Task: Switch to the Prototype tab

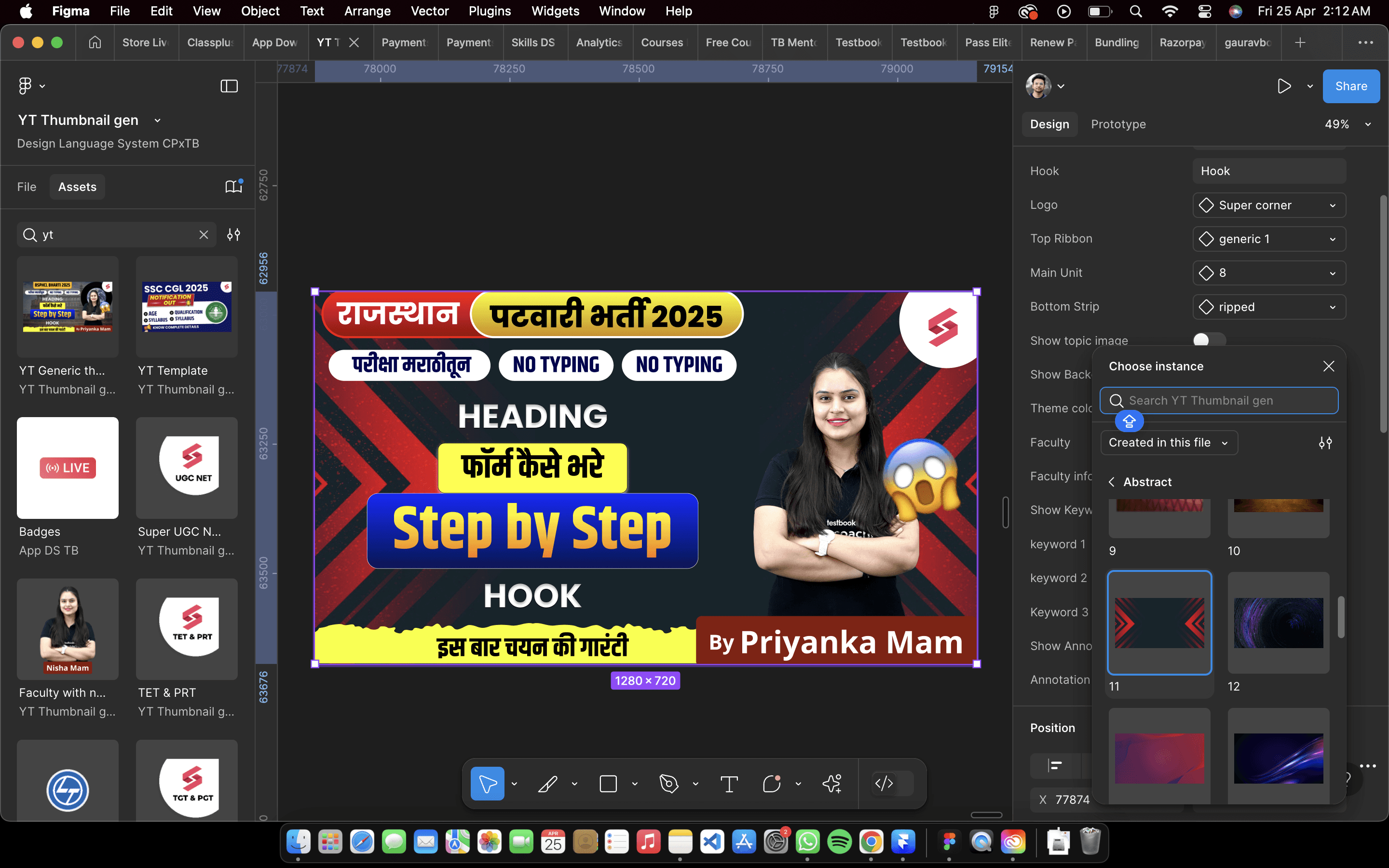Action: pos(1117,124)
